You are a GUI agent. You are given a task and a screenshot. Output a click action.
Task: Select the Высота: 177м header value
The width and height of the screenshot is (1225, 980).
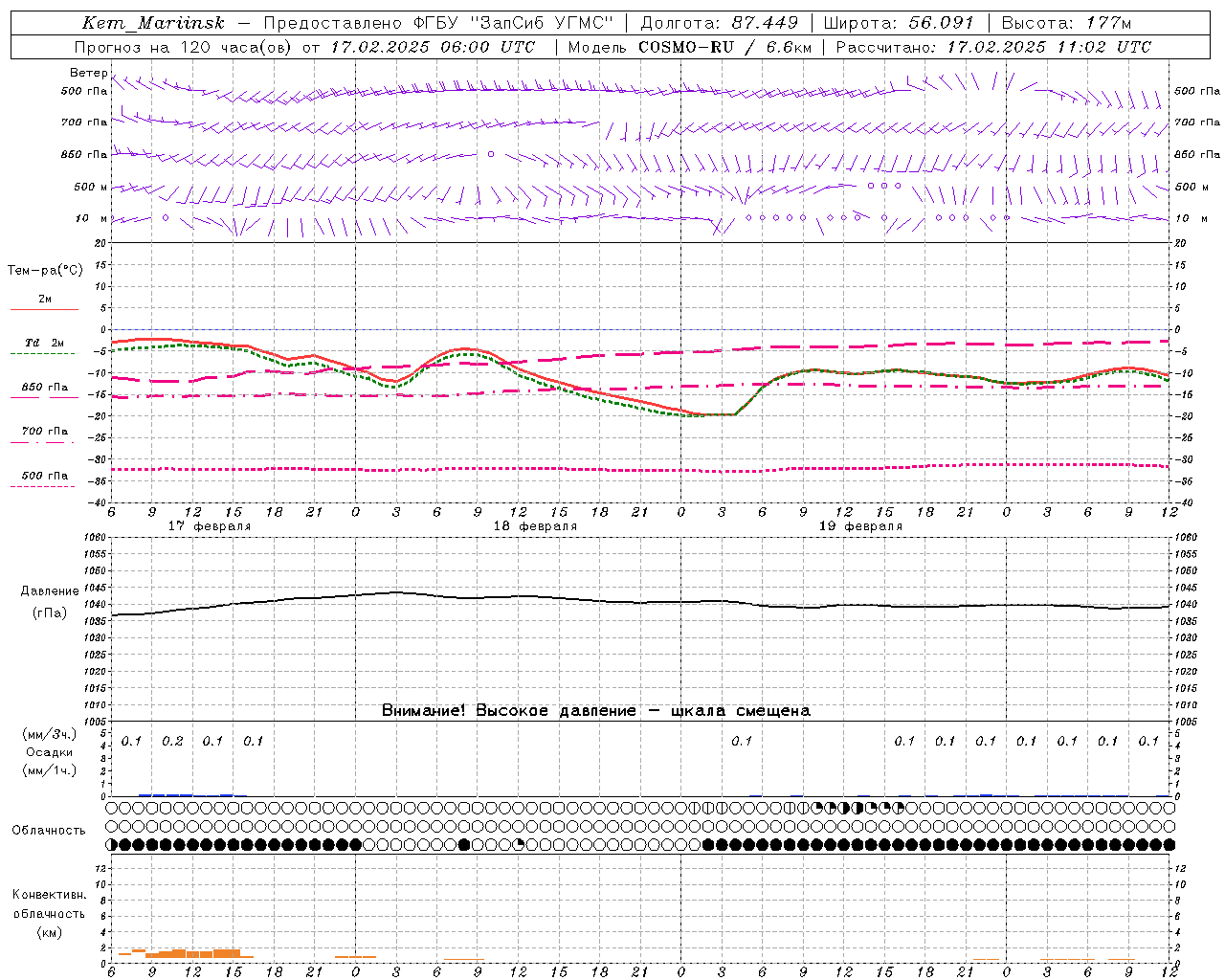[1066, 23]
